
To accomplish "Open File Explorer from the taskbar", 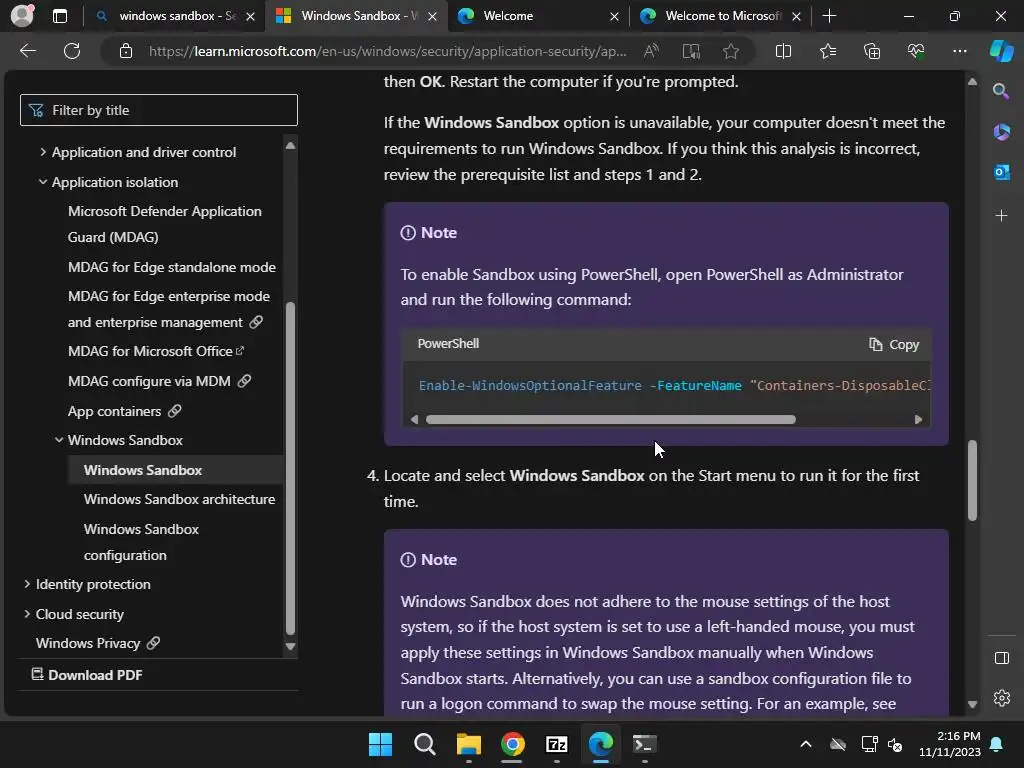I will point(468,744).
